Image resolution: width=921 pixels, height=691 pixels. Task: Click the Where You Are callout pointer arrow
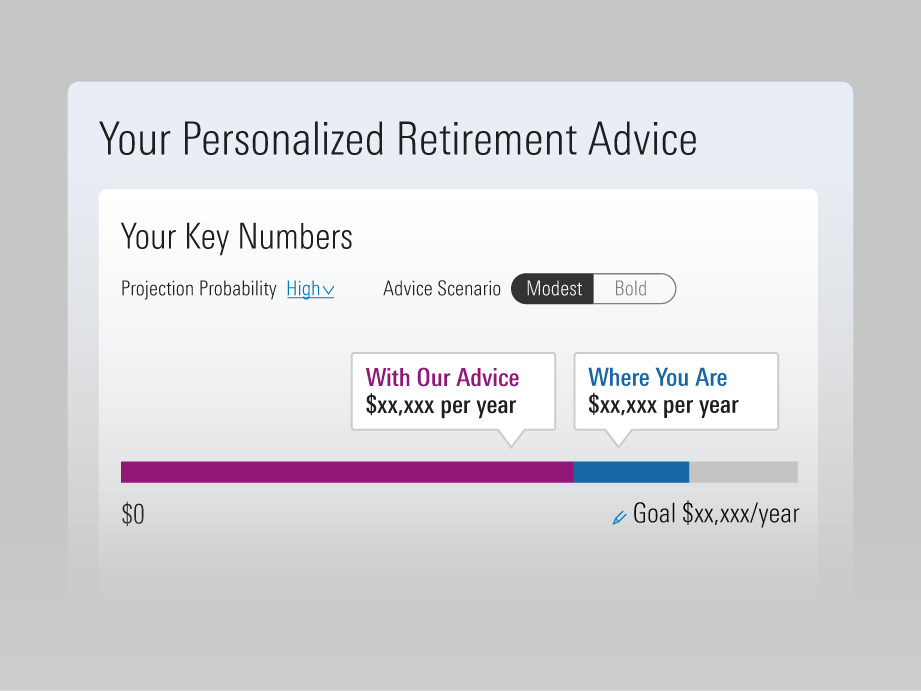click(x=618, y=437)
